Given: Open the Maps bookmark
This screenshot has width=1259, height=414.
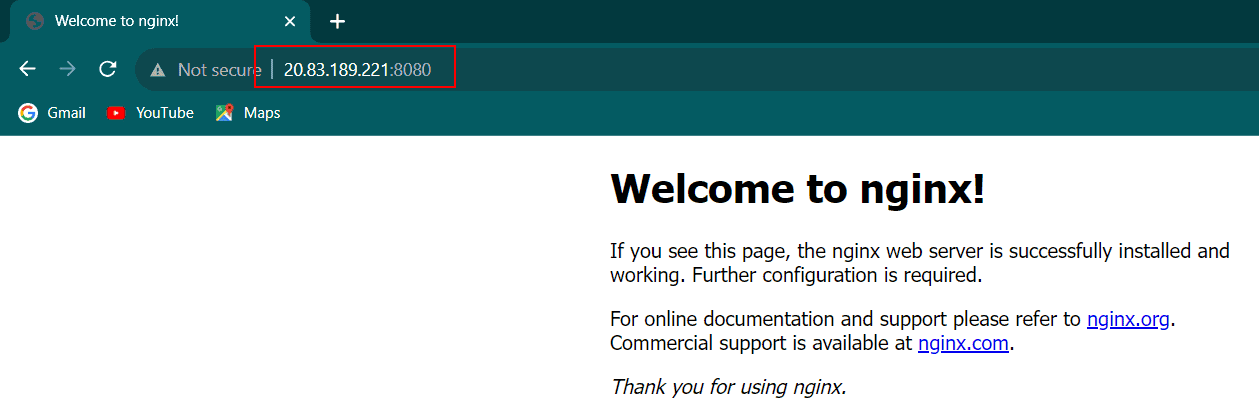Looking at the screenshot, I should click(x=248, y=113).
